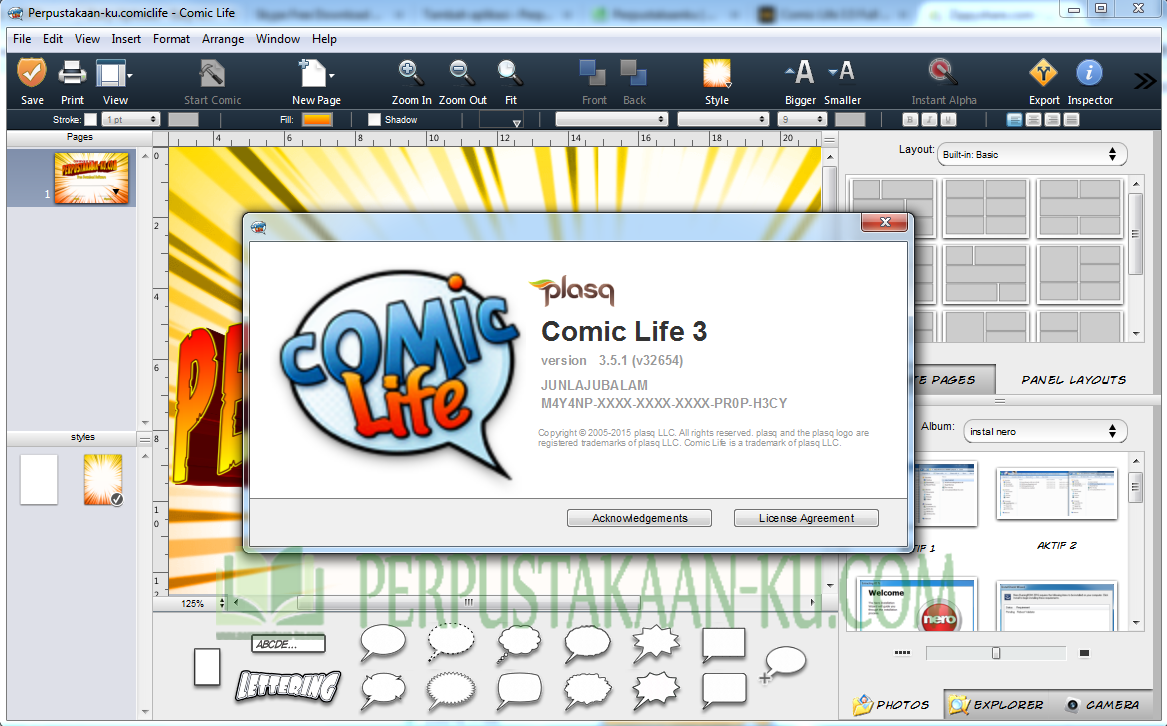This screenshot has height=726, width=1167.
Task: Open the View icon dropdown arrow
Action: 130,76
